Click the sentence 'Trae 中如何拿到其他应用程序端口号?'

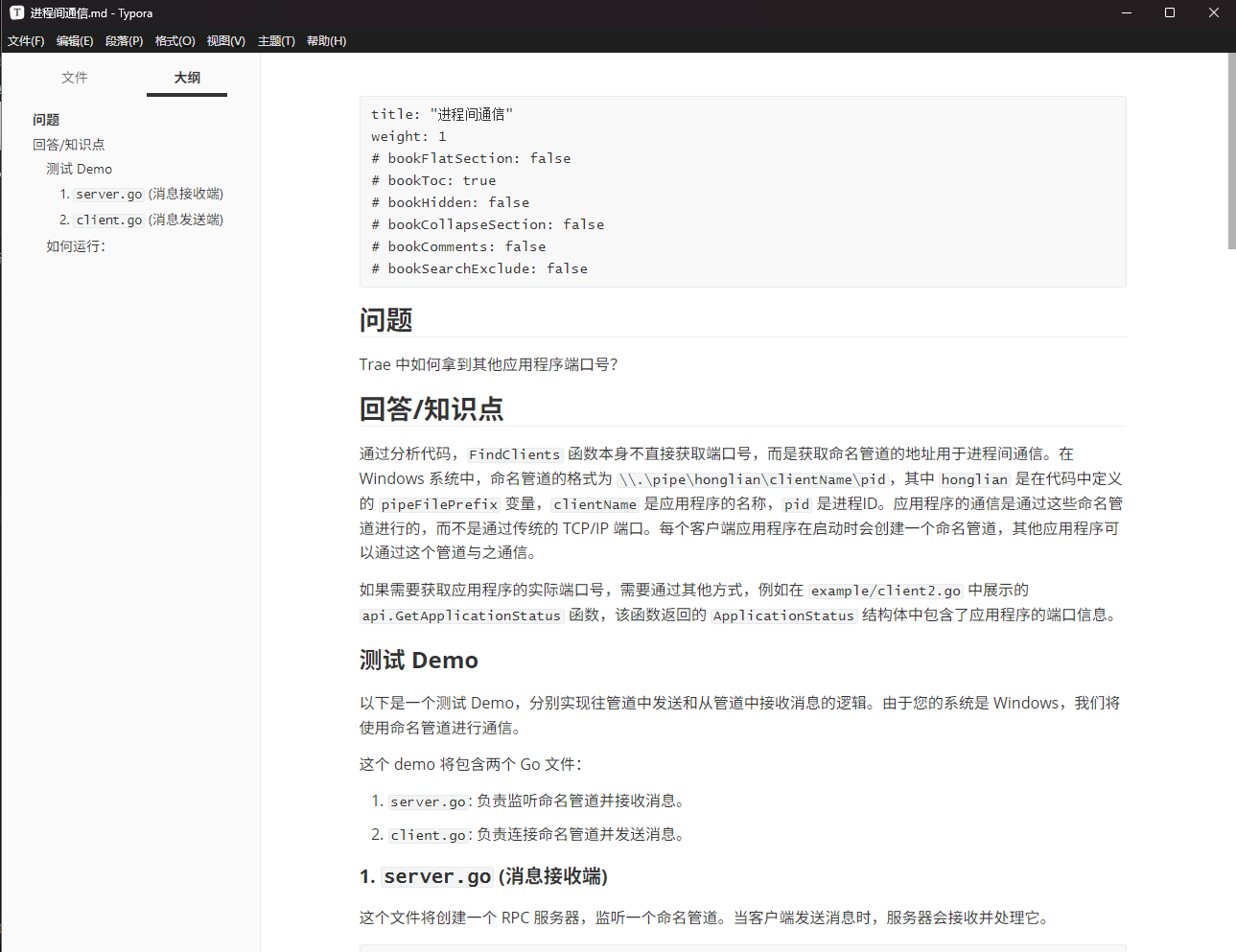click(489, 364)
